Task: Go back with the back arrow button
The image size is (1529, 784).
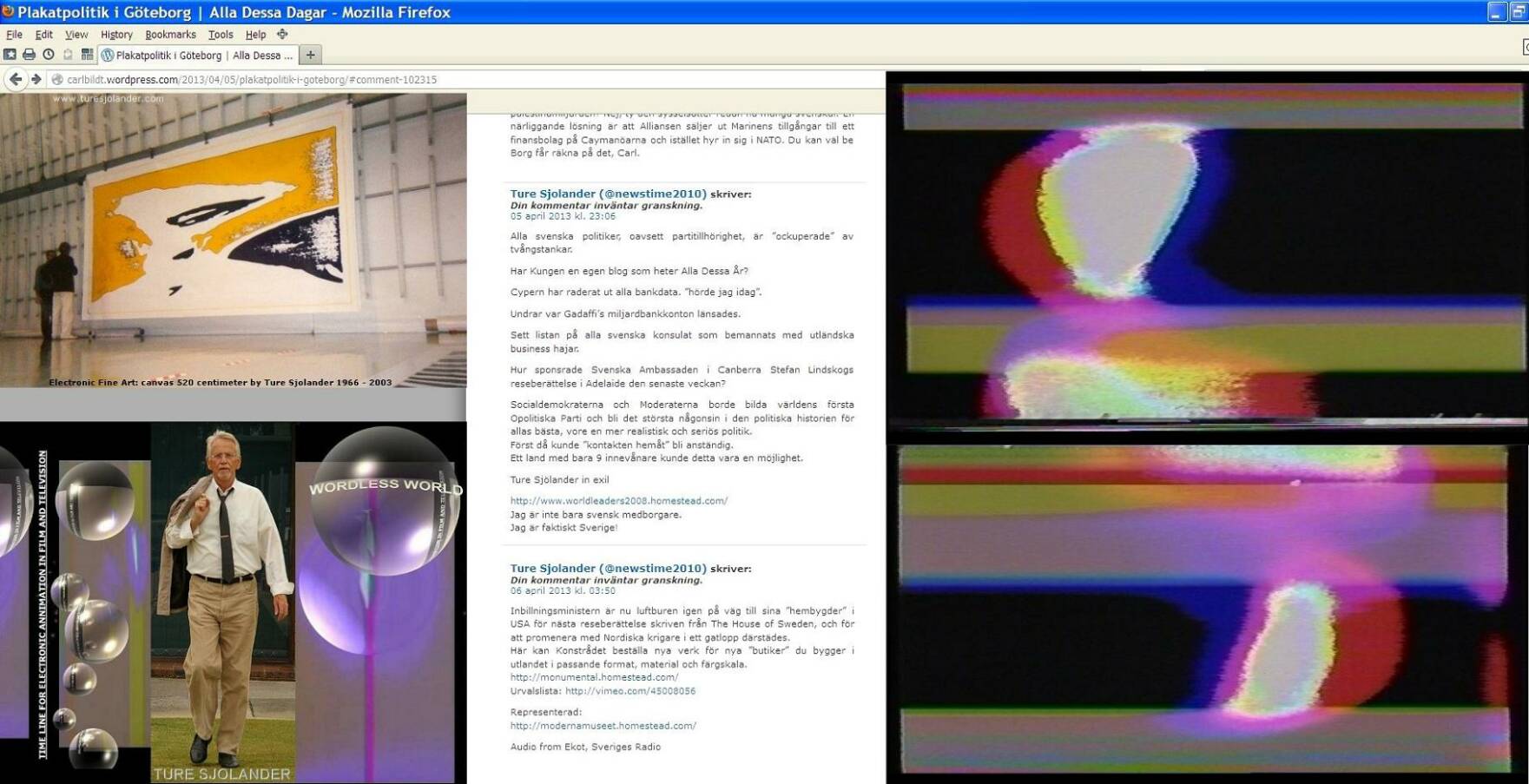Action: point(15,79)
